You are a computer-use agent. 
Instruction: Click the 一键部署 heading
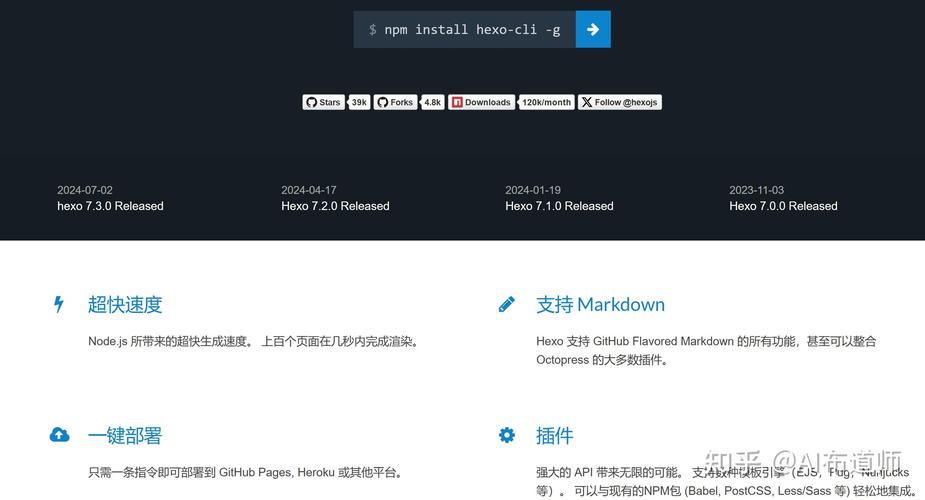point(125,435)
